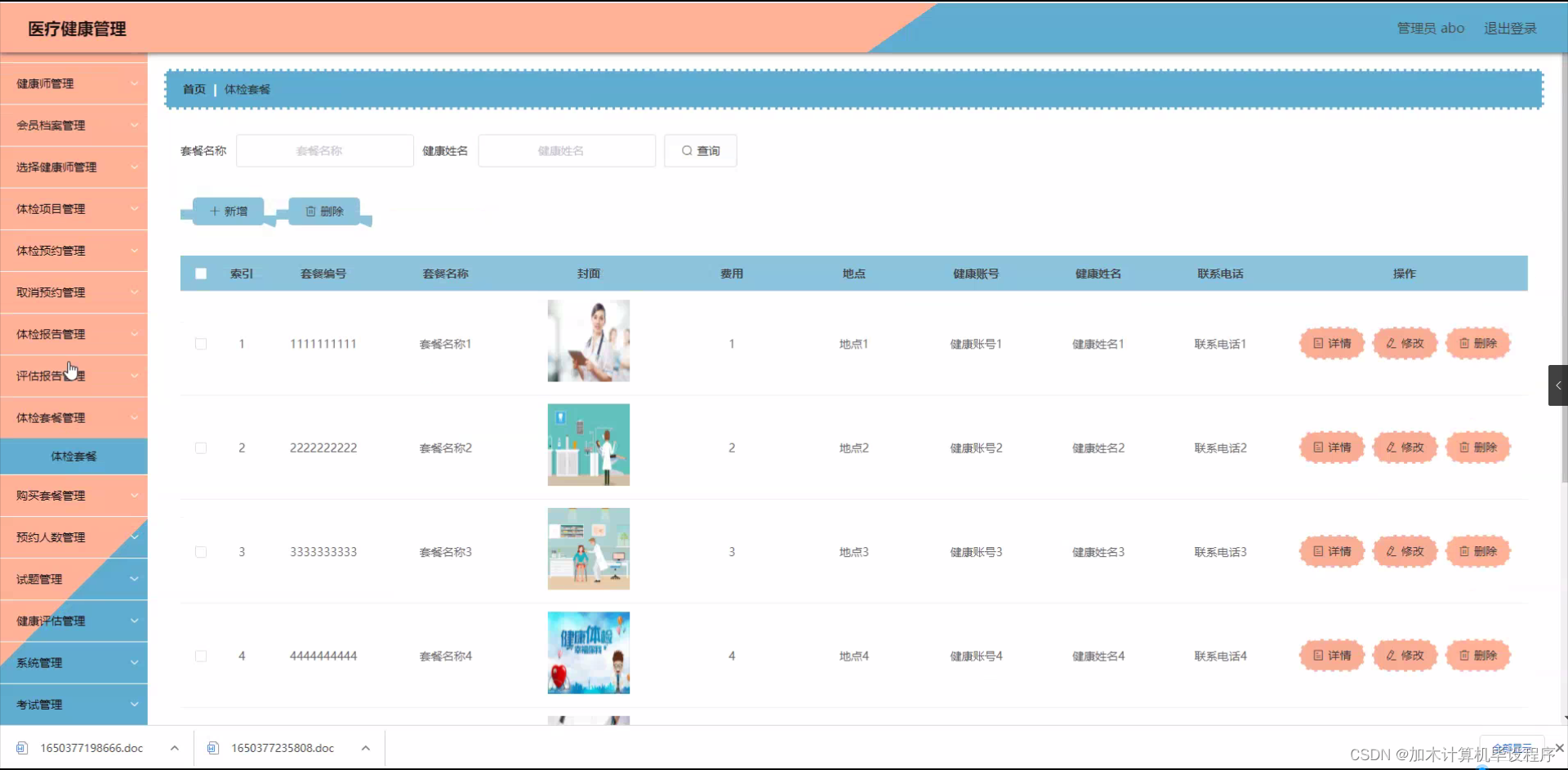
Task: Check the box for row 3333333333
Action: pos(201,552)
